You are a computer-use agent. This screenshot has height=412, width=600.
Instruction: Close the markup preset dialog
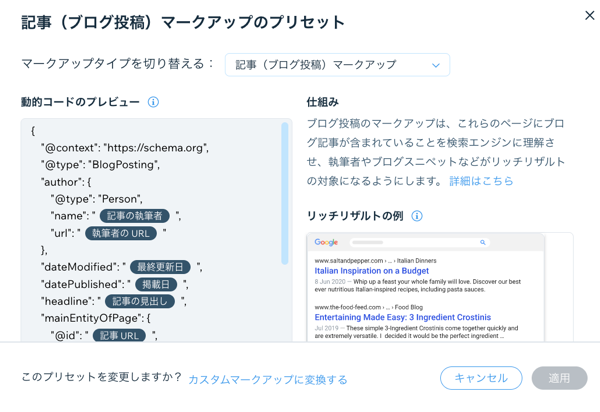point(589,16)
